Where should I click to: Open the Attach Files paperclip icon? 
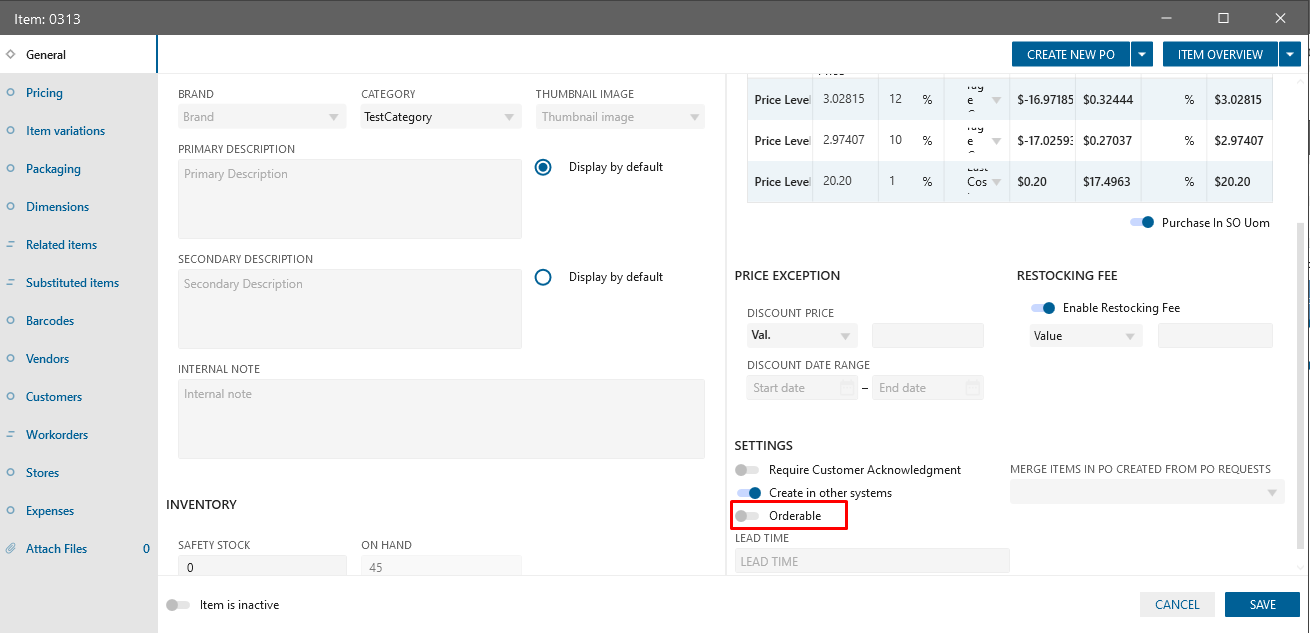coord(10,549)
